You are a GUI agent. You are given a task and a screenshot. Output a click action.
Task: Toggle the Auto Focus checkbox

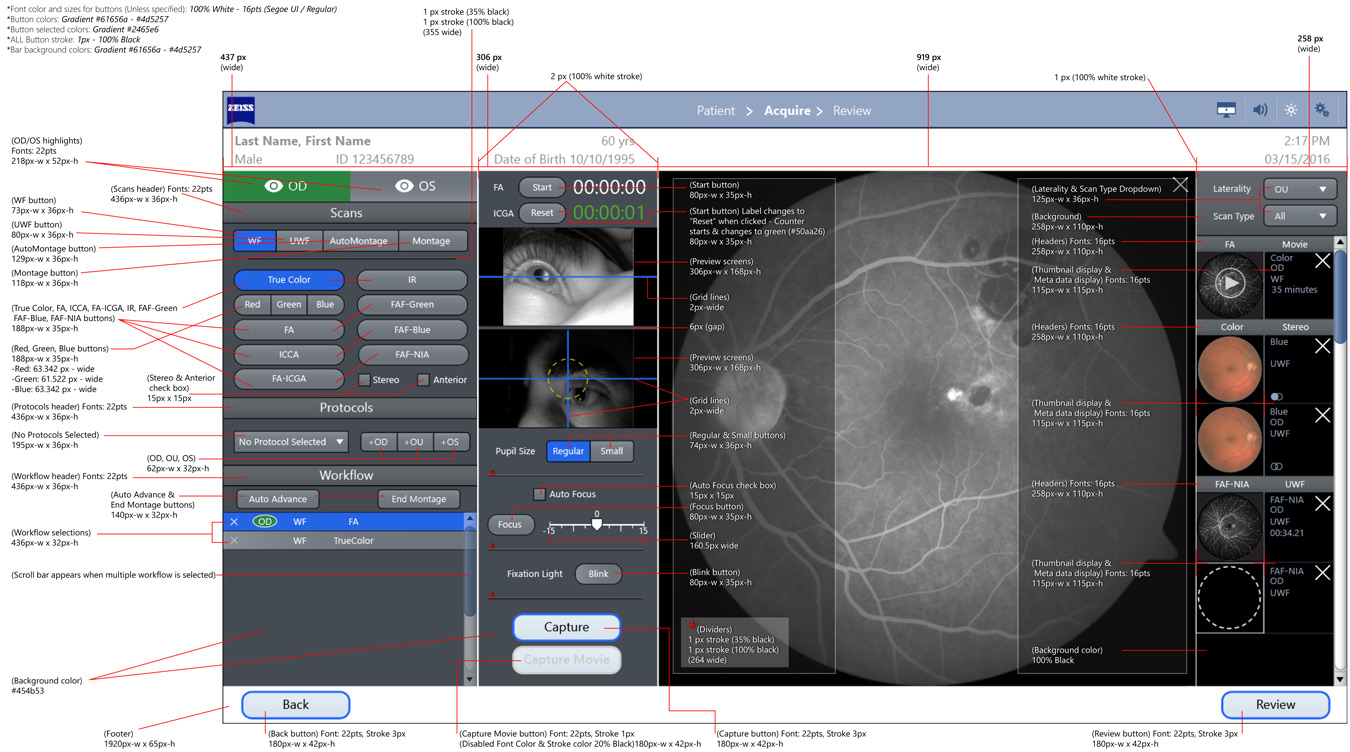tap(539, 494)
